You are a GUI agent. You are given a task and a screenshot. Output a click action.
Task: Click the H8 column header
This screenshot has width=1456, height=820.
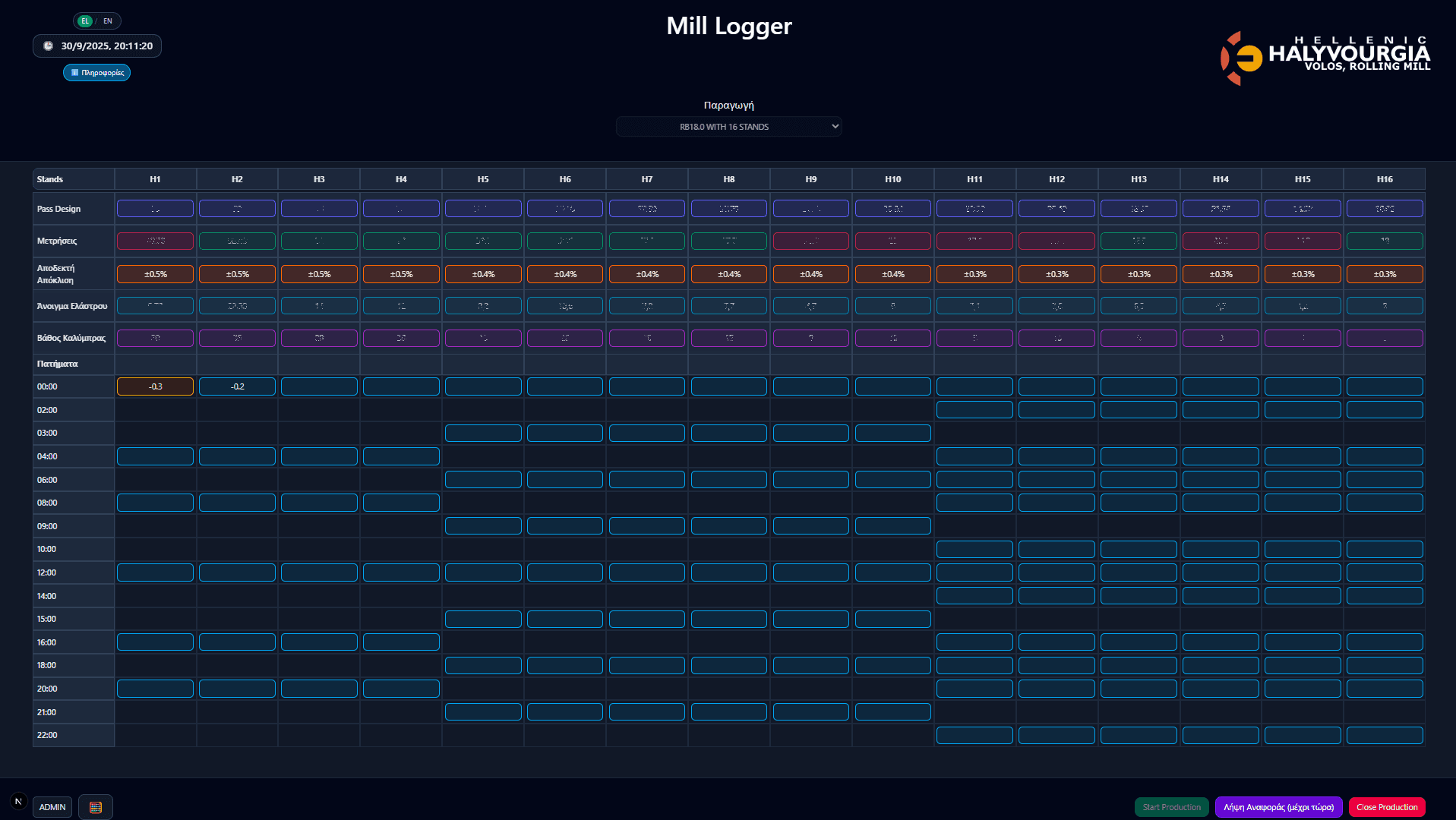(728, 179)
